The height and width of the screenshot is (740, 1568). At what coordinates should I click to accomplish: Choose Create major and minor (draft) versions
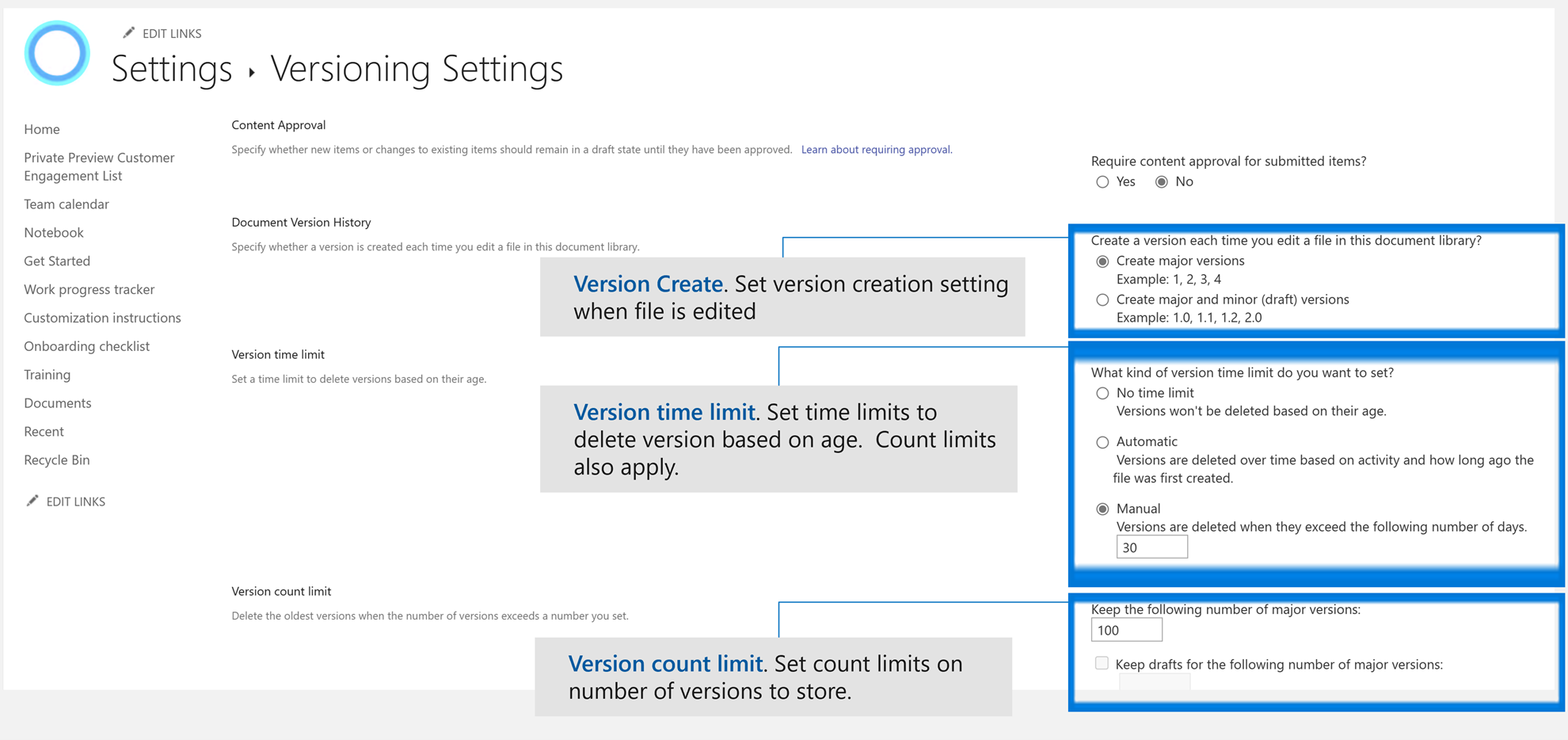tap(1102, 300)
